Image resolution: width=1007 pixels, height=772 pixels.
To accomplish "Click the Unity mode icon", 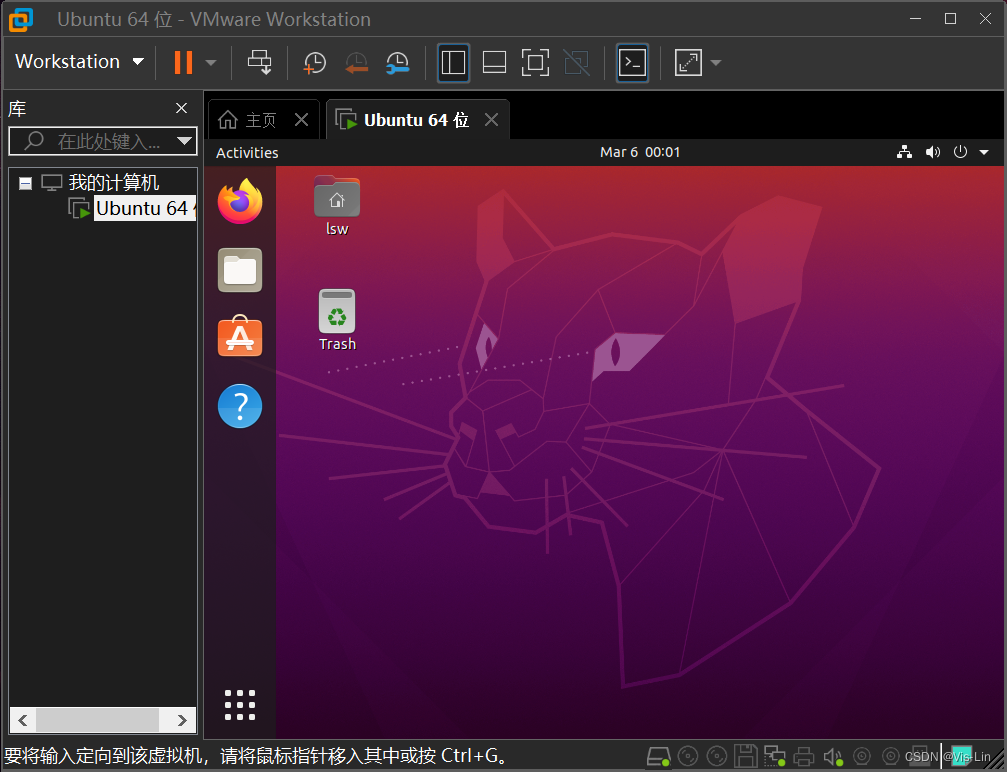I will click(x=577, y=62).
